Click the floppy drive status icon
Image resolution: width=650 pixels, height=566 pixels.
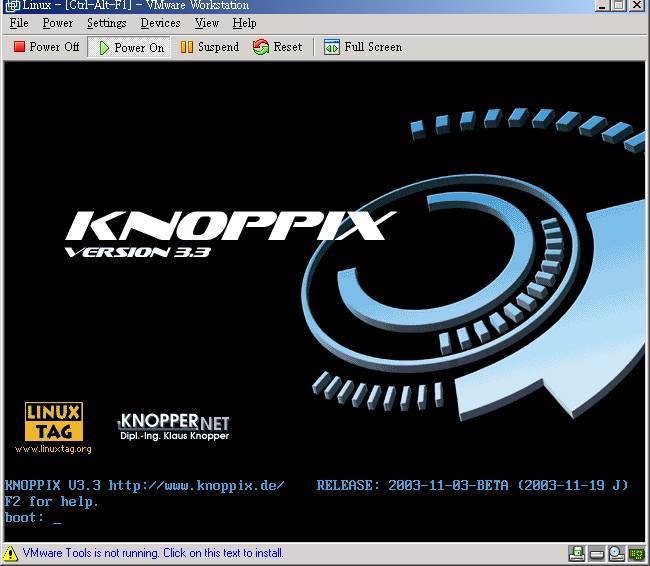tap(577, 554)
